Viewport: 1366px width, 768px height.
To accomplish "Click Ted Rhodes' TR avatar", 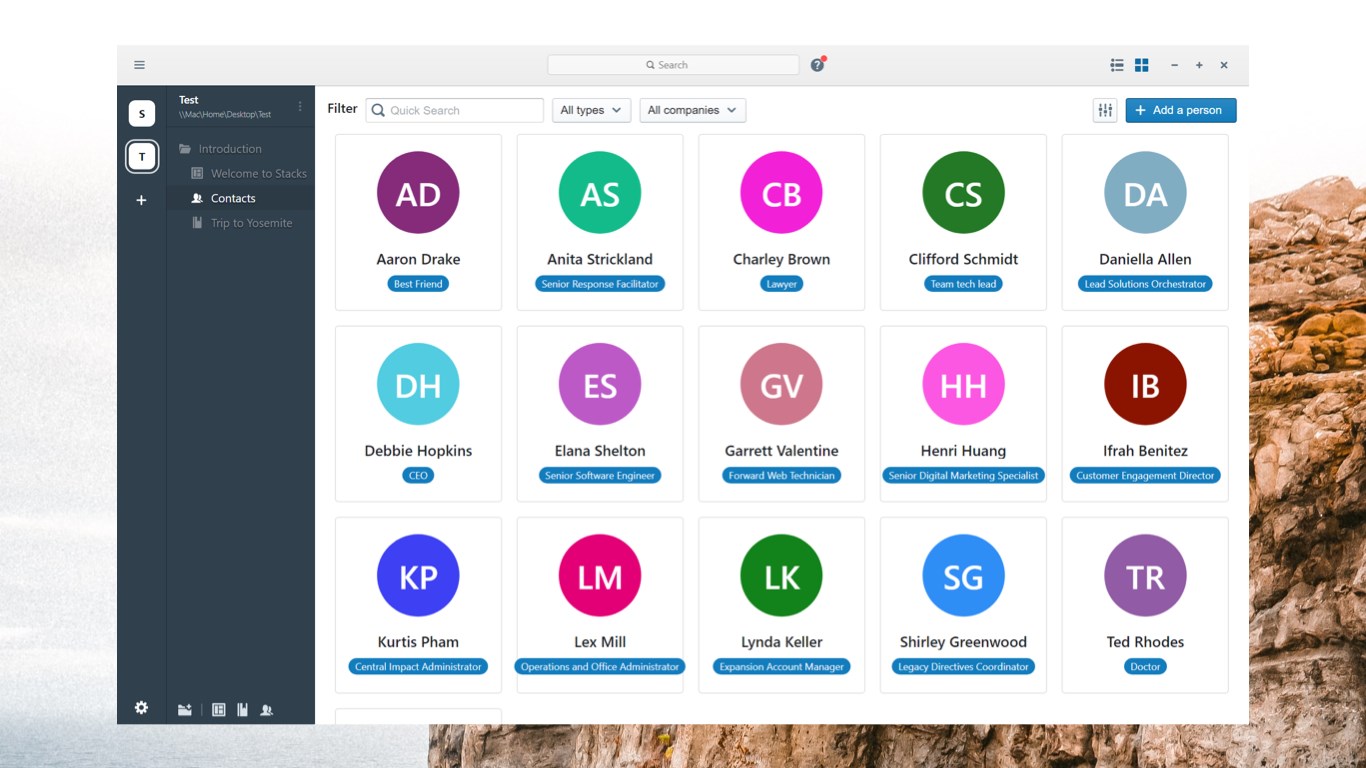I will coord(1145,576).
